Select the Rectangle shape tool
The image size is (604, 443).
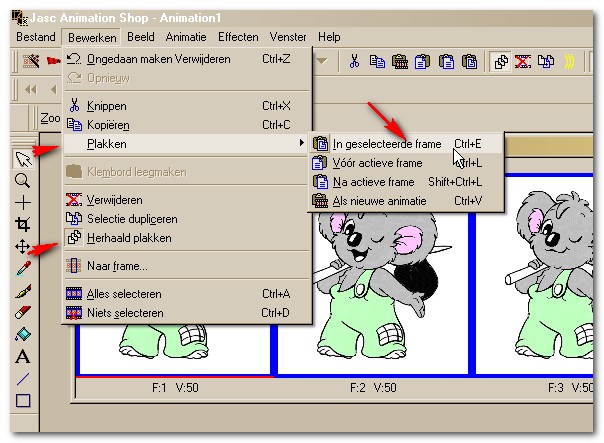click(x=23, y=401)
